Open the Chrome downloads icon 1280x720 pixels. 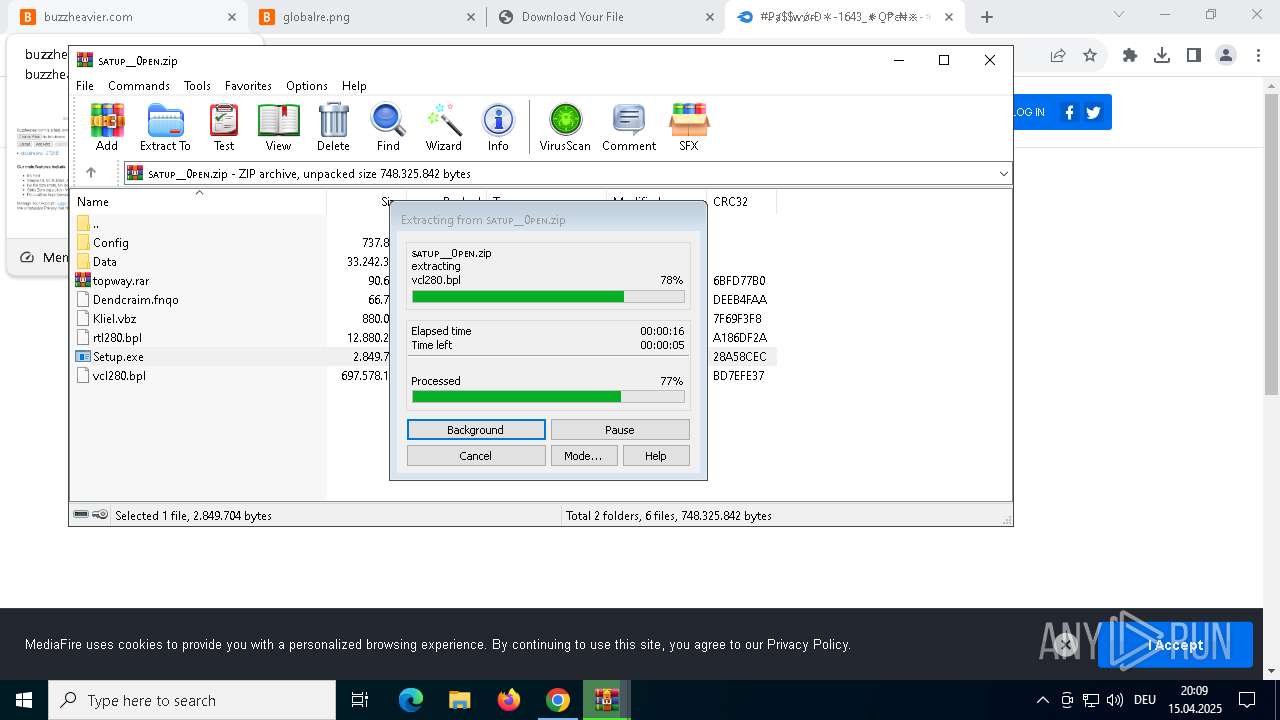pyautogui.click(x=1162, y=56)
